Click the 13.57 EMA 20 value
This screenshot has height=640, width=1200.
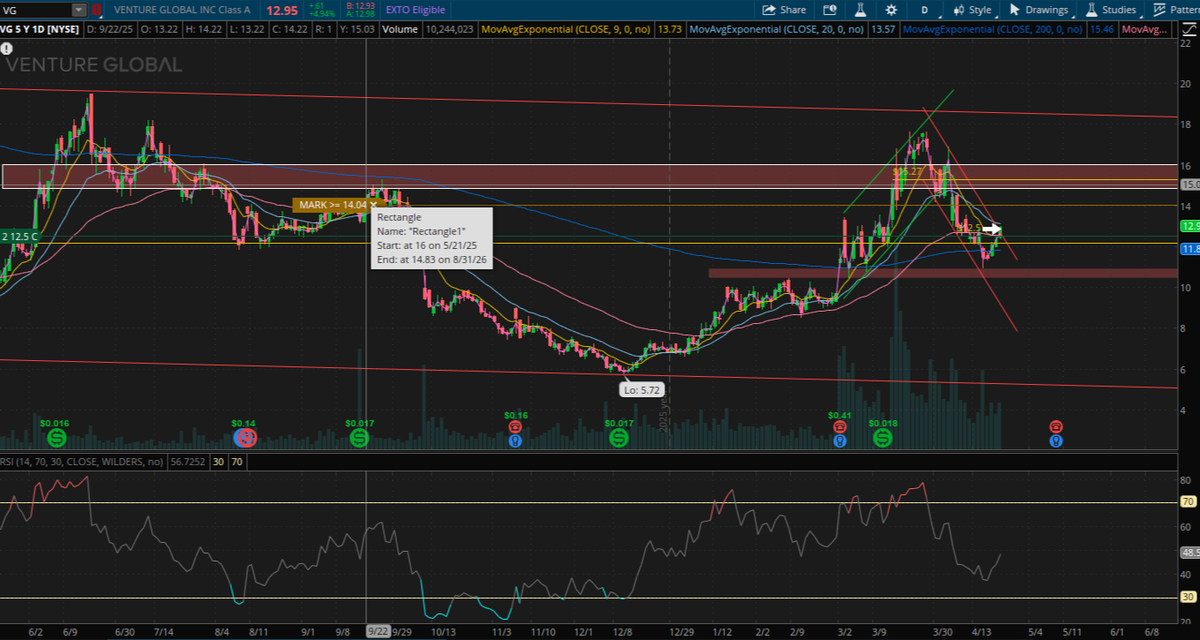(x=883, y=29)
